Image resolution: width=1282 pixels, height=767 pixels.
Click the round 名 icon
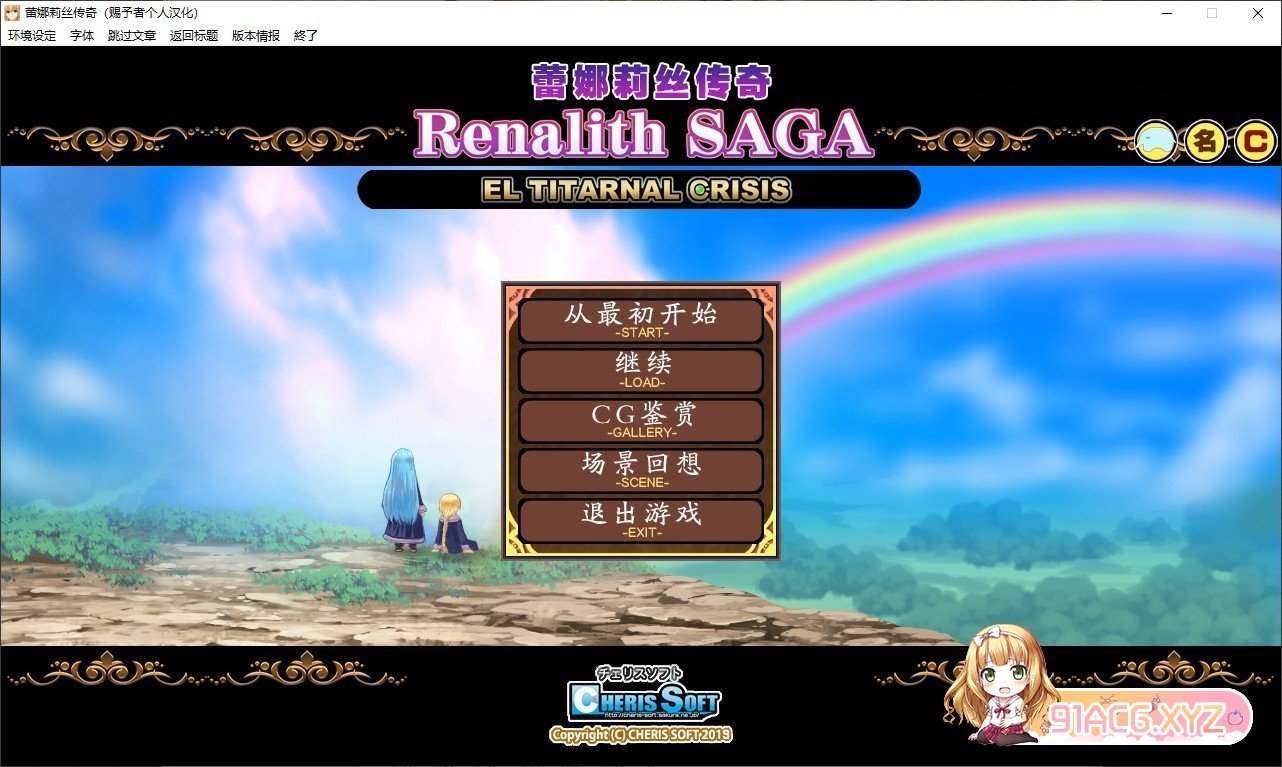(x=1206, y=142)
